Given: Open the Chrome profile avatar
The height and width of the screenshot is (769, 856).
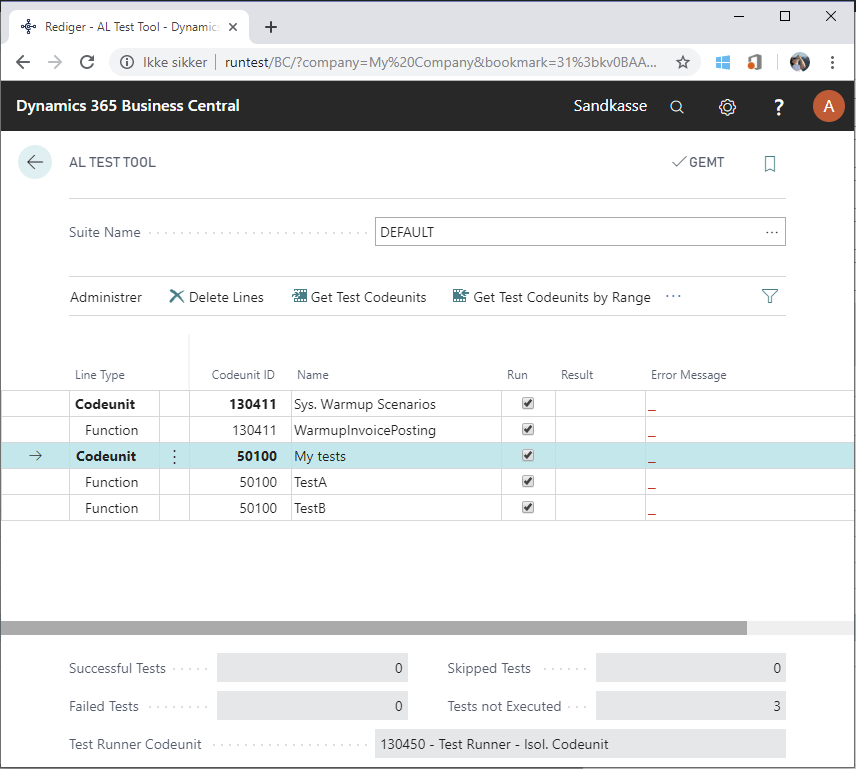Looking at the screenshot, I should pos(800,62).
